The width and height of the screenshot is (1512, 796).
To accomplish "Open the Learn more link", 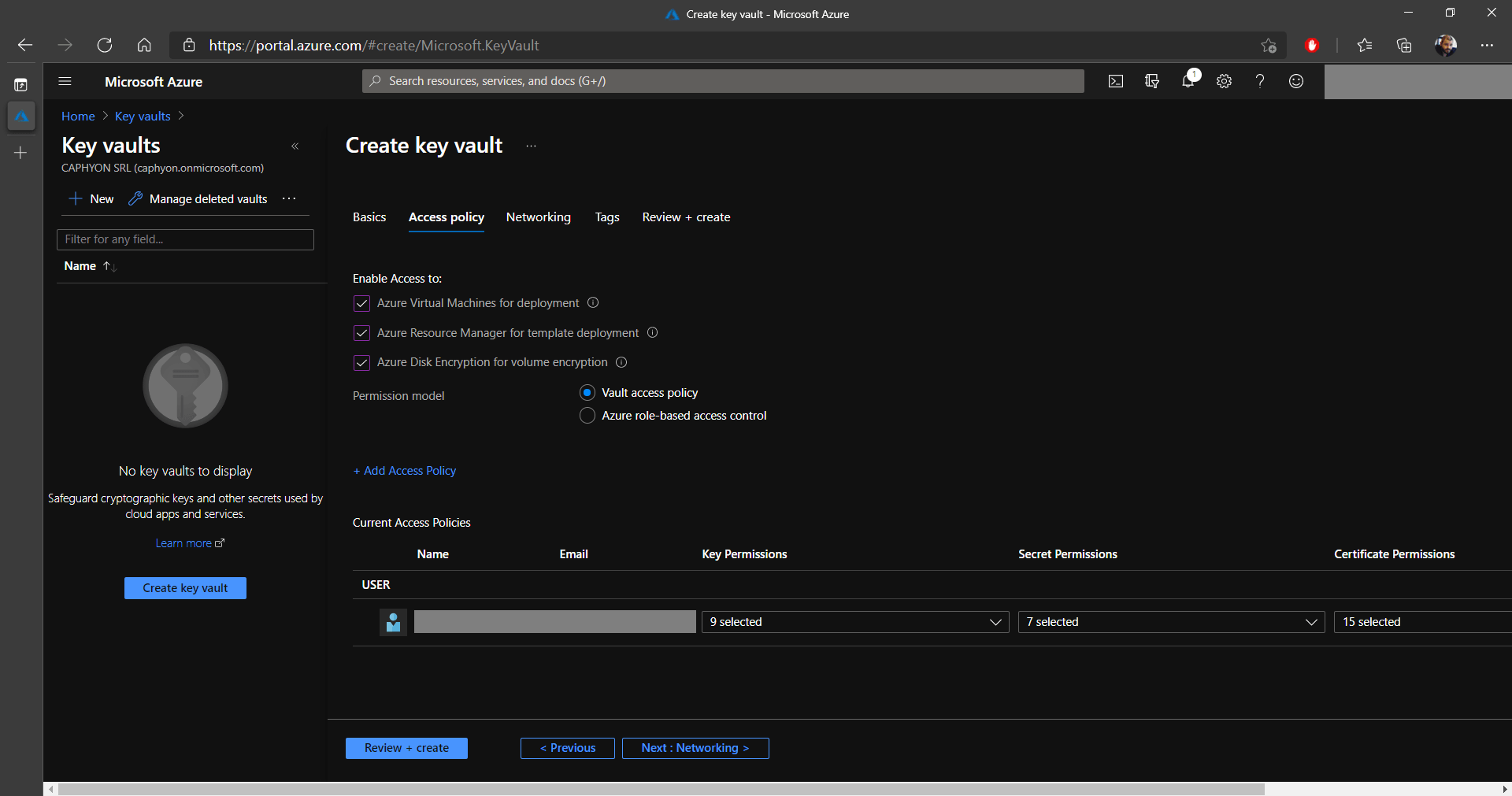I will pyautogui.click(x=190, y=543).
